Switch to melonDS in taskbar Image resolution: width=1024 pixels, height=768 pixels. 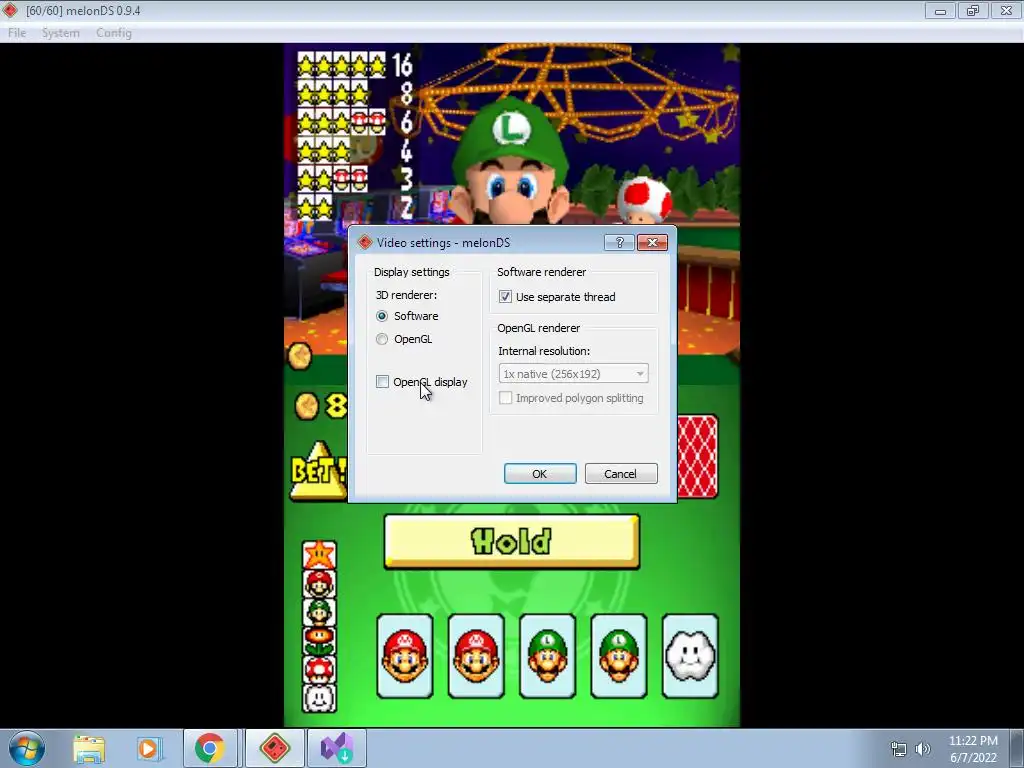pyautogui.click(x=275, y=748)
